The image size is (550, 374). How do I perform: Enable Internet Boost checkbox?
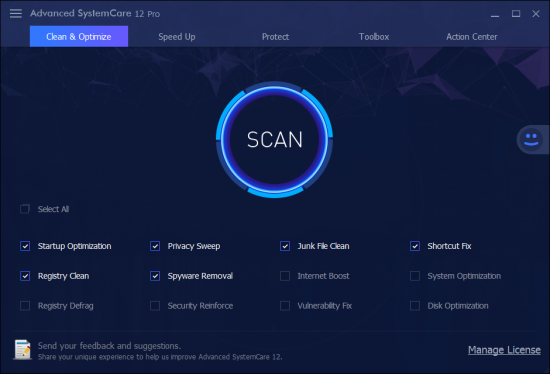tap(285, 276)
